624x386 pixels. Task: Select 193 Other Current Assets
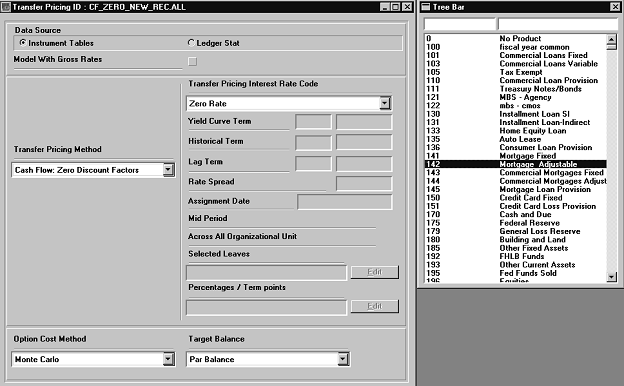516,264
